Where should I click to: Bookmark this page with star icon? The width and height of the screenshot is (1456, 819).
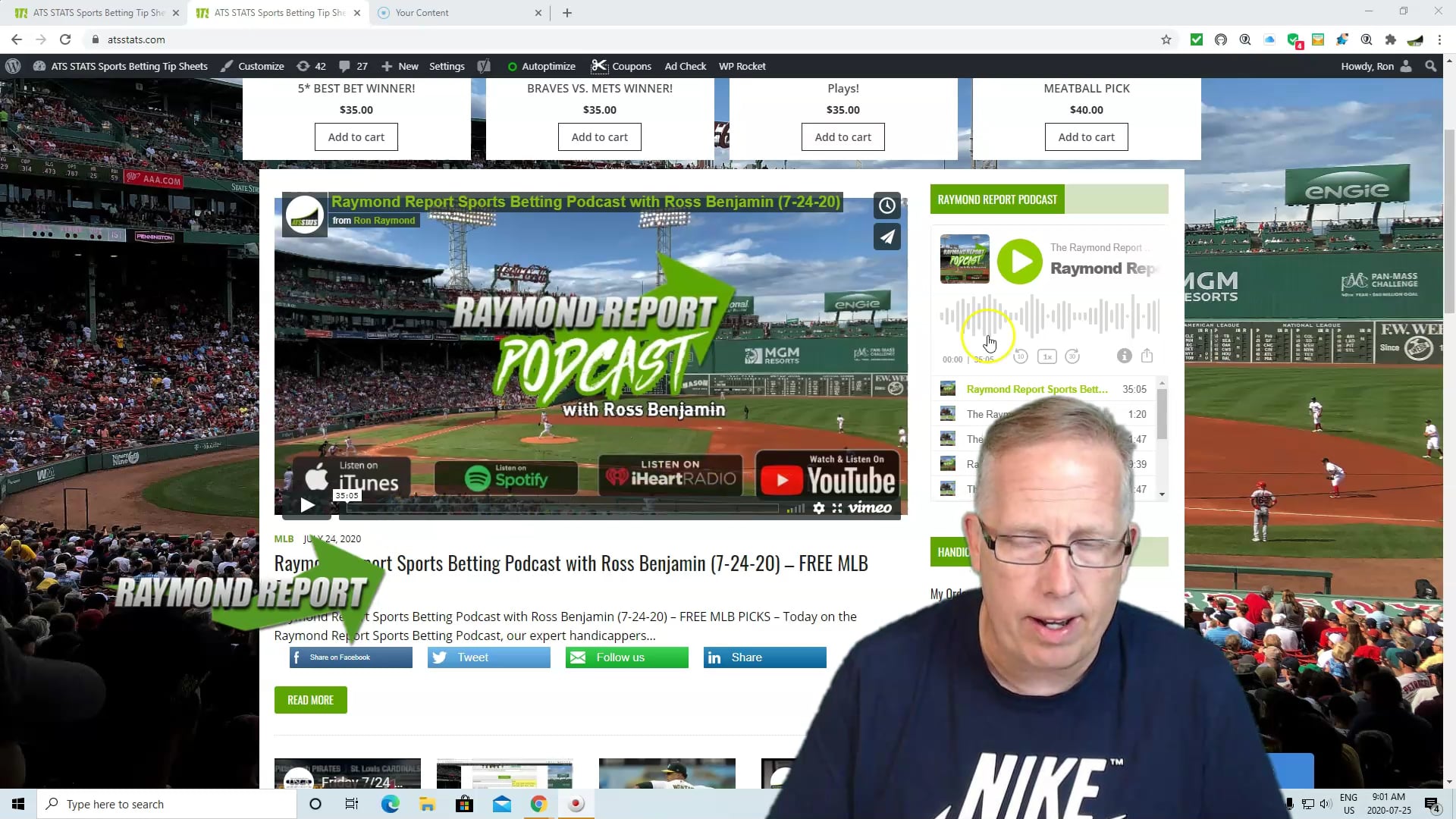(1166, 39)
